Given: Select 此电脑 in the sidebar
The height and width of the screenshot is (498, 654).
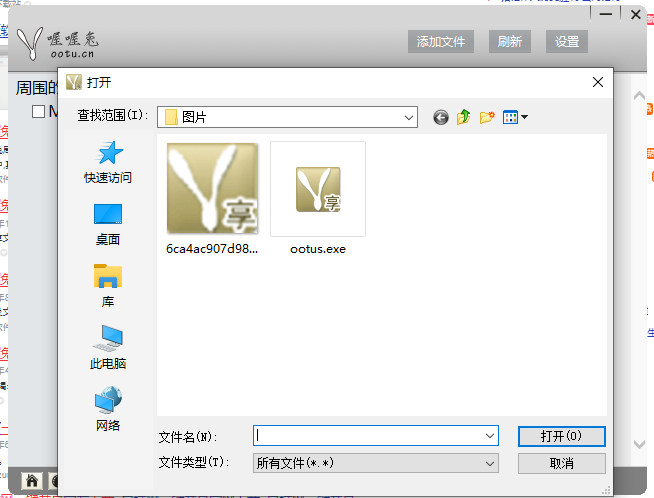Looking at the screenshot, I should 108,347.
